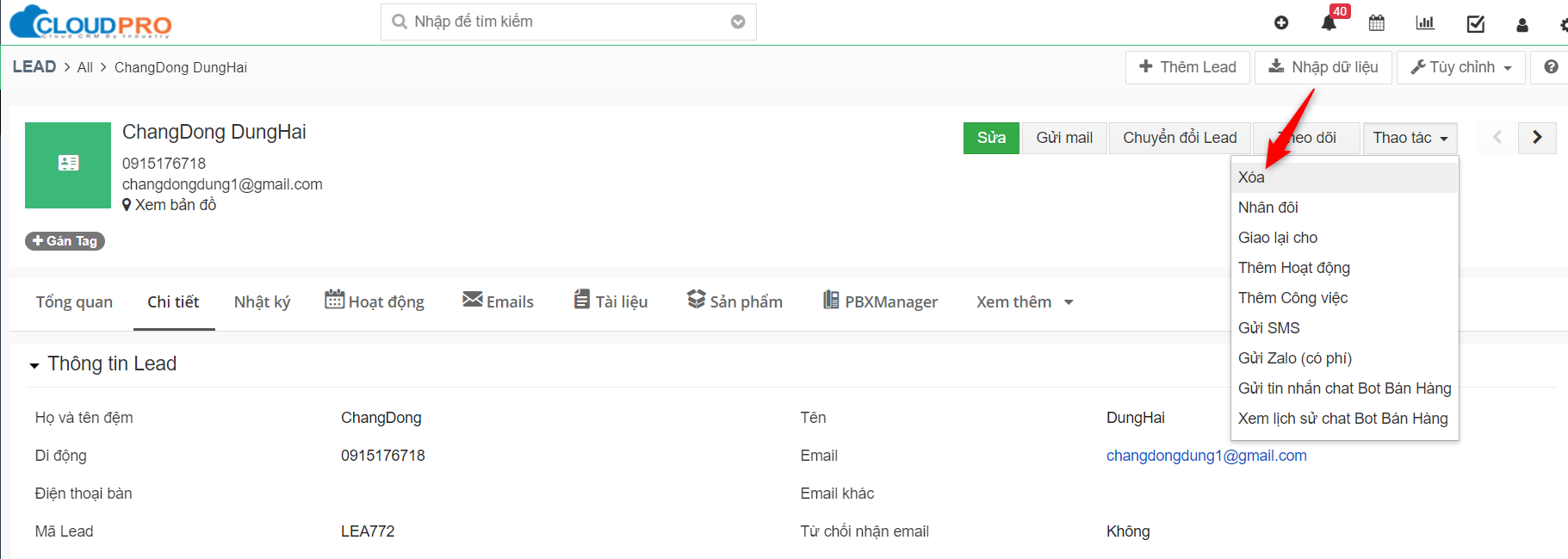This screenshot has width=1568, height=559.
Task: Go to previous record arrow
Action: tap(1497, 138)
